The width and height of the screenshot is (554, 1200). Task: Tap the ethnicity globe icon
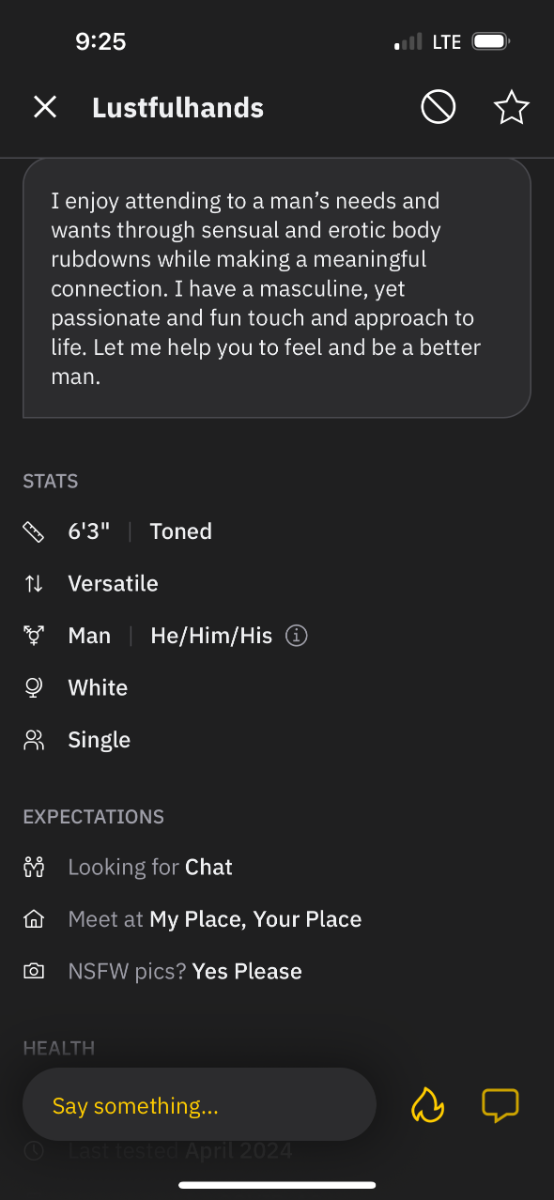point(34,688)
